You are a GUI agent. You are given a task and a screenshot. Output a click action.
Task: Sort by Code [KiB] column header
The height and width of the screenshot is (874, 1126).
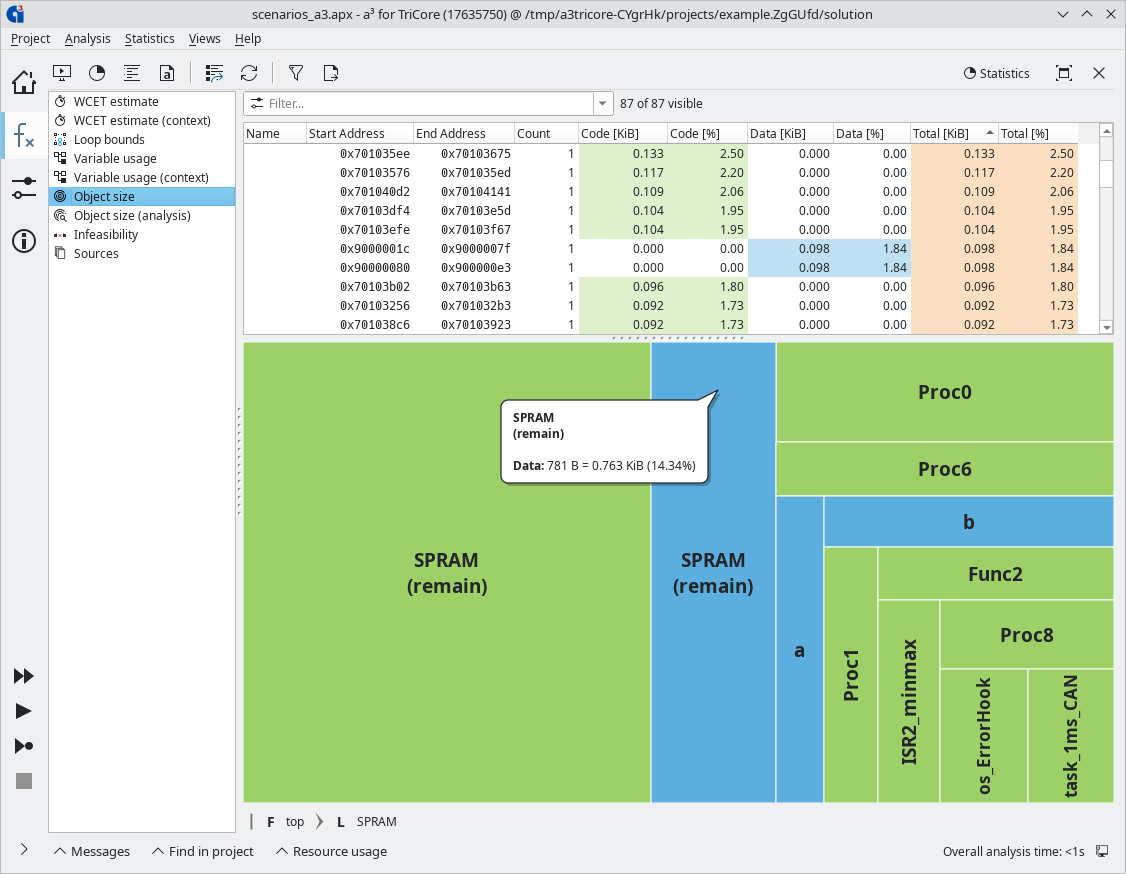(x=623, y=134)
